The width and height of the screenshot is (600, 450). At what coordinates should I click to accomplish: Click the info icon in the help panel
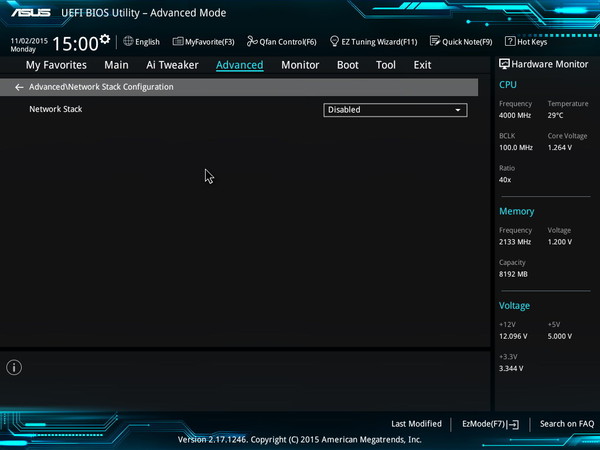(14, 367)
